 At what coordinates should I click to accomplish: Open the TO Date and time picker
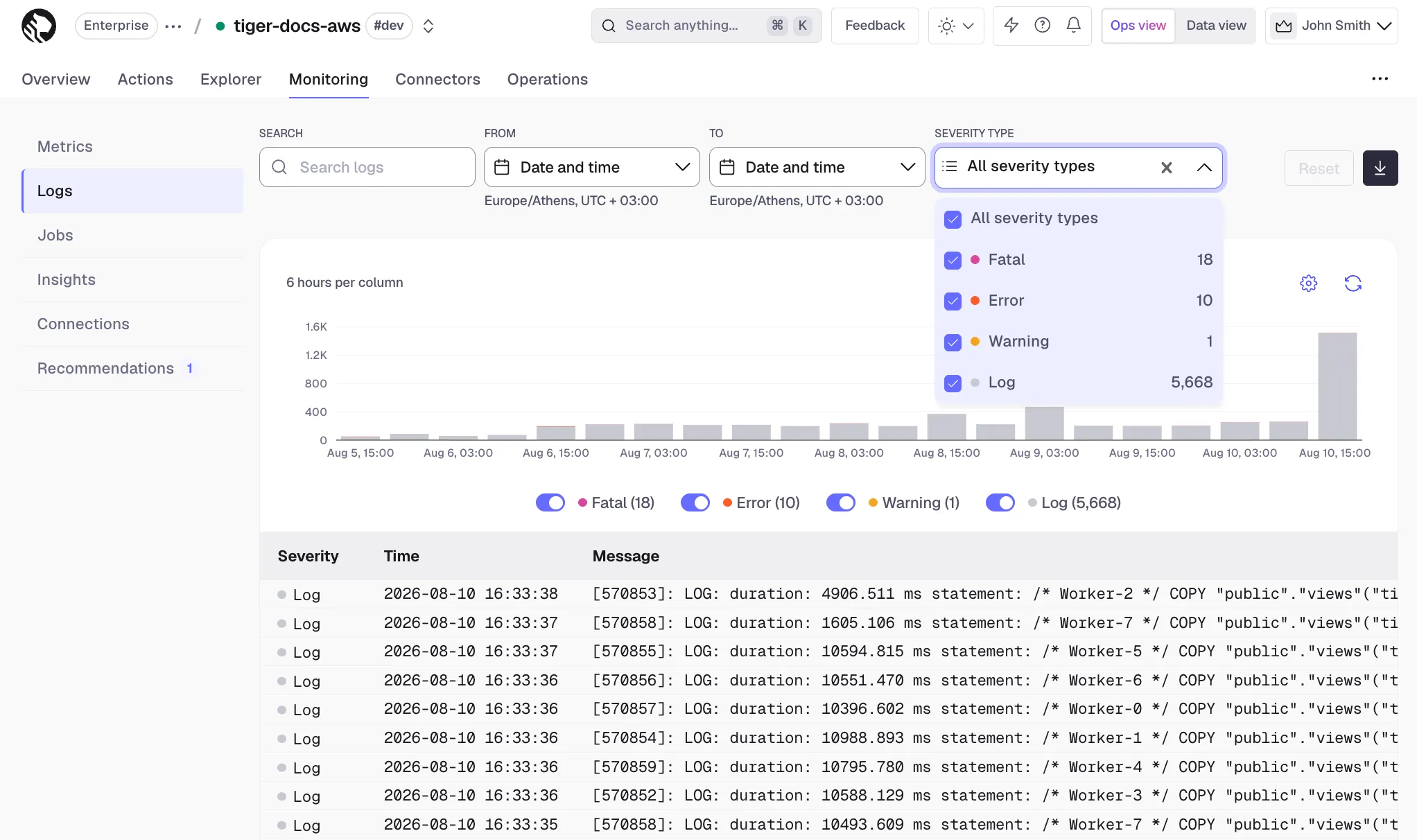coord(817,167)
